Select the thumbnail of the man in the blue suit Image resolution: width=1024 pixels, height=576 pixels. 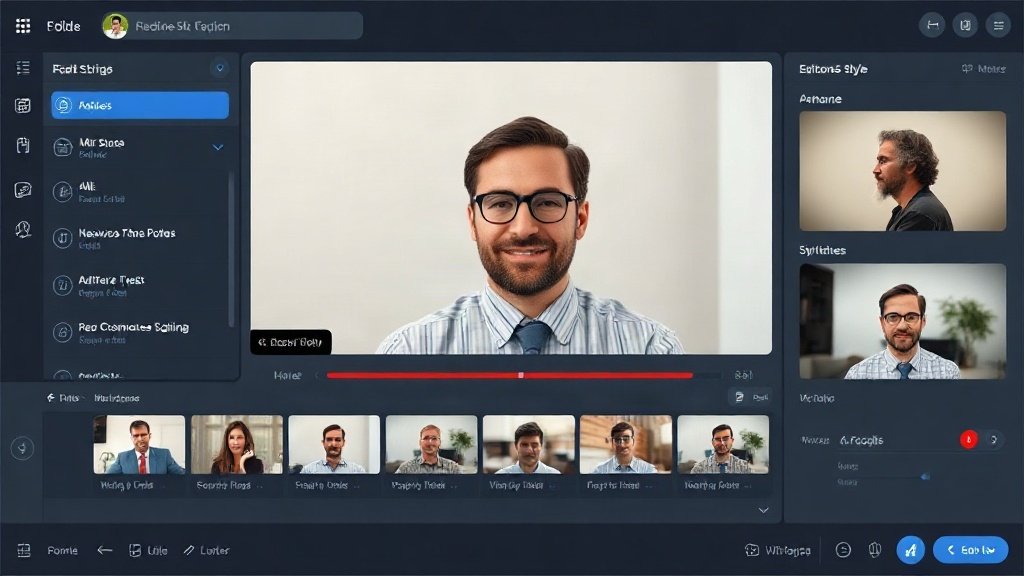click(139, 444)
